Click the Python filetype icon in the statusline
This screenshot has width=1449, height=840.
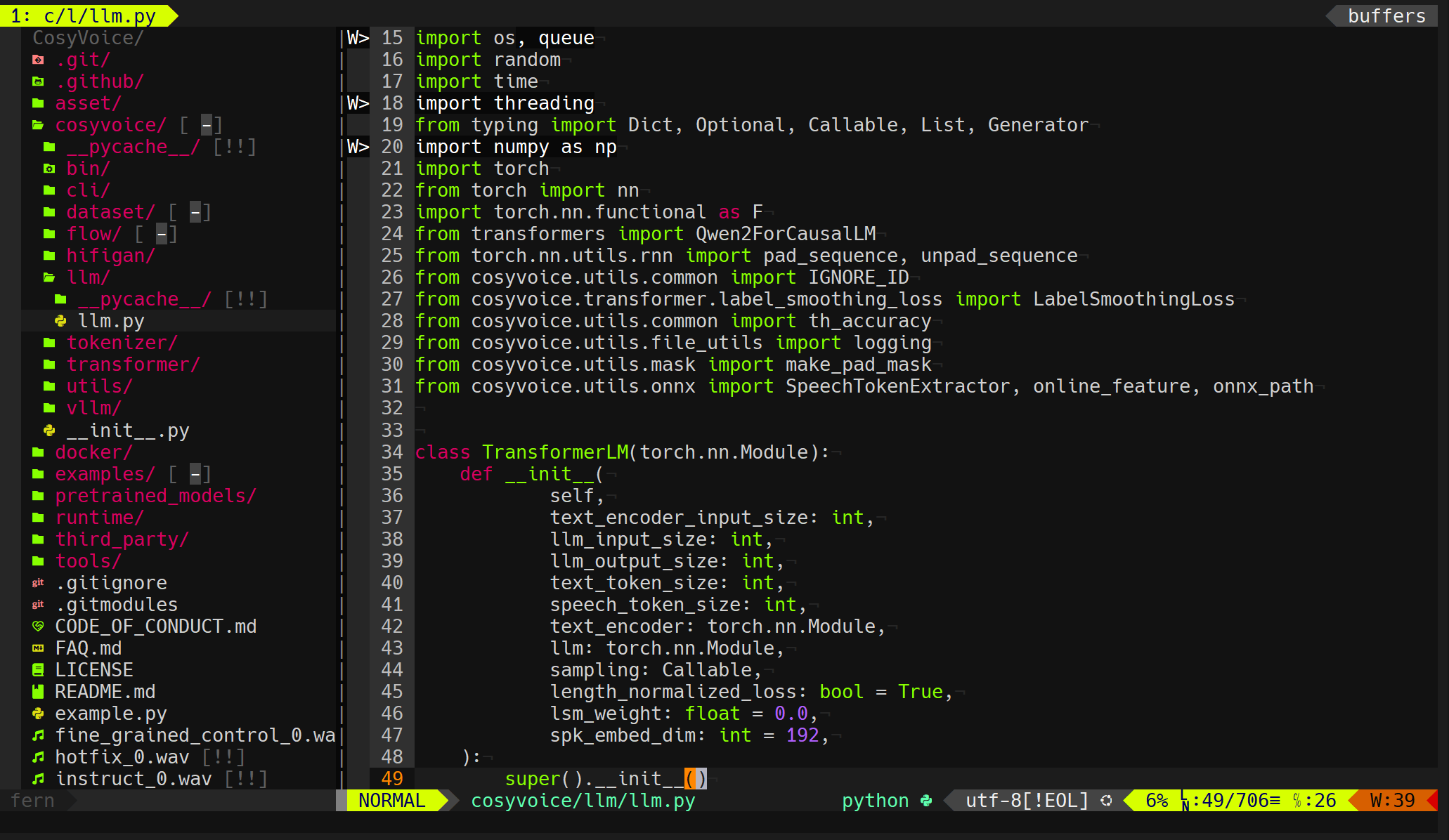point(926,800)
